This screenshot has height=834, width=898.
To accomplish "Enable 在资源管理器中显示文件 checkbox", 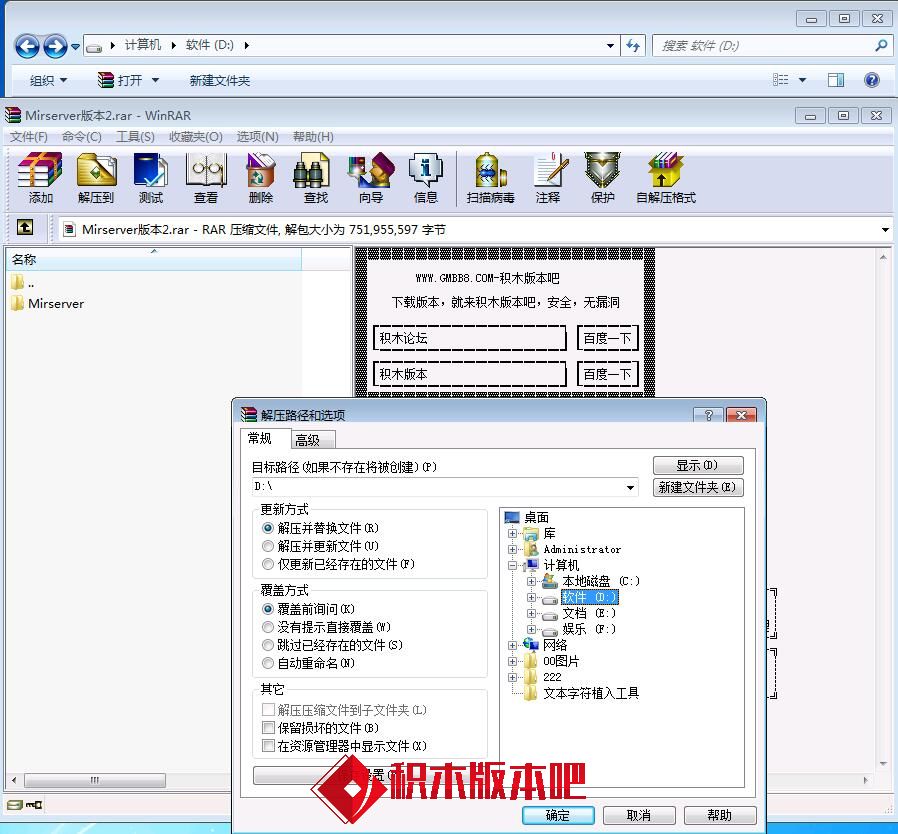I will pos(267,746).
